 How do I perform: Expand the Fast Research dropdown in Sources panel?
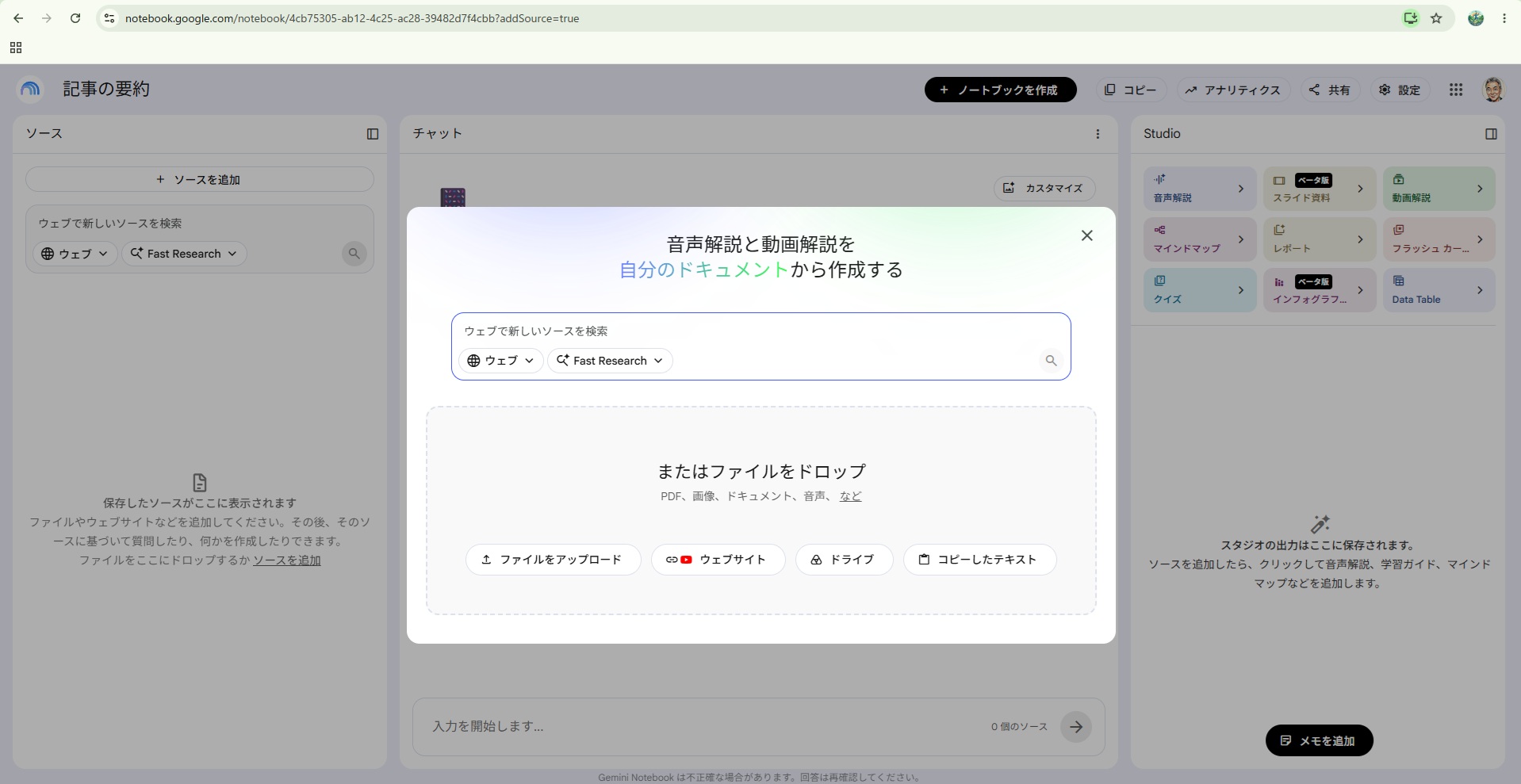184,254
